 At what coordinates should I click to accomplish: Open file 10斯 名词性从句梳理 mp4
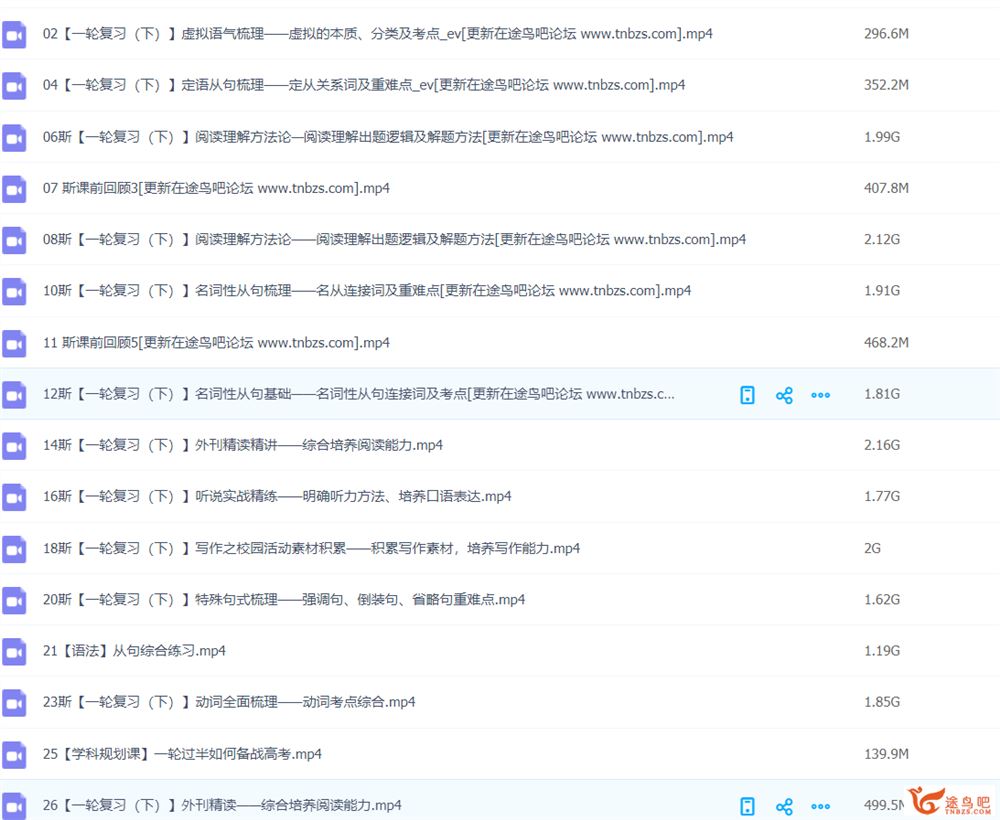[367, 291]
